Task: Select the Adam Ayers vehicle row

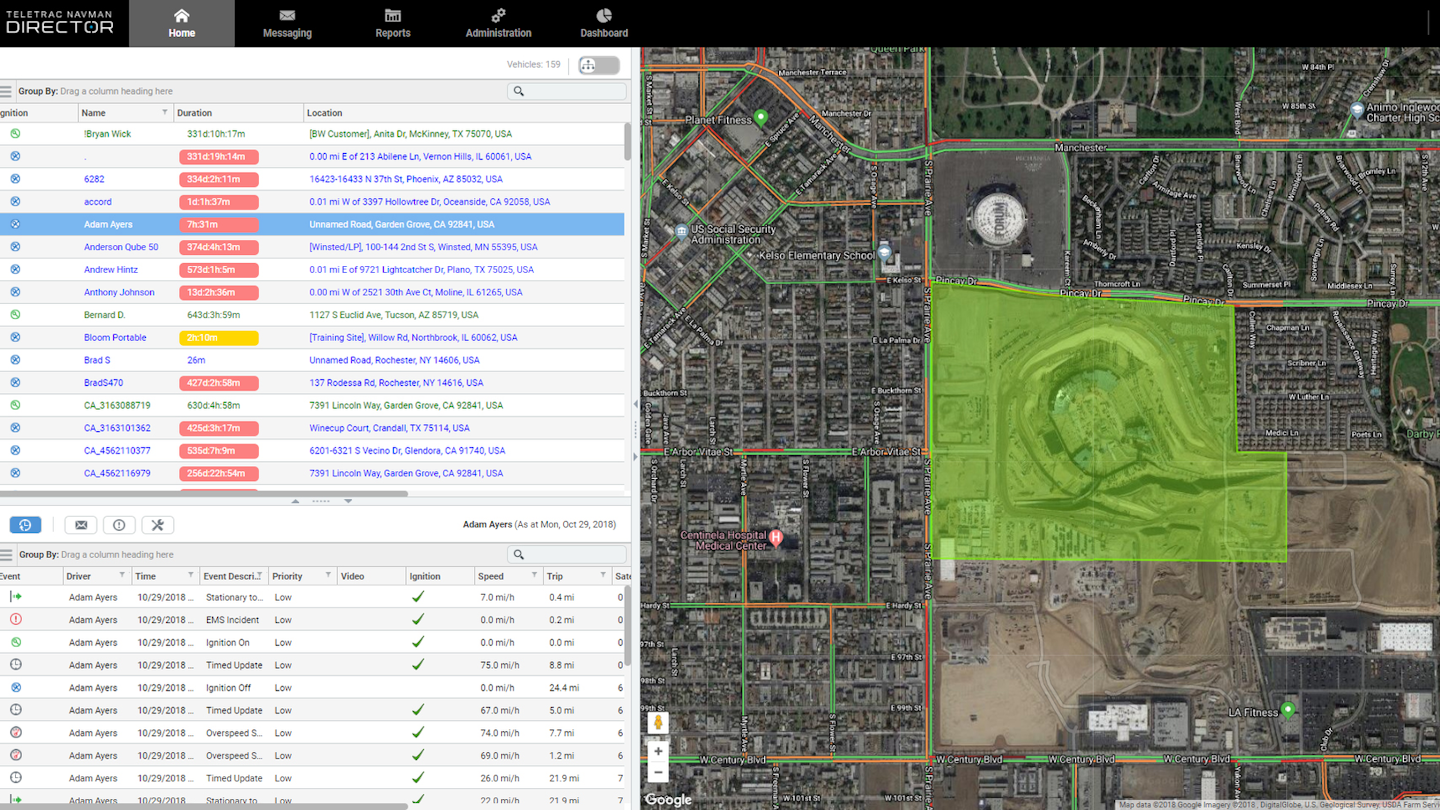Action: (x=312, y=225)
